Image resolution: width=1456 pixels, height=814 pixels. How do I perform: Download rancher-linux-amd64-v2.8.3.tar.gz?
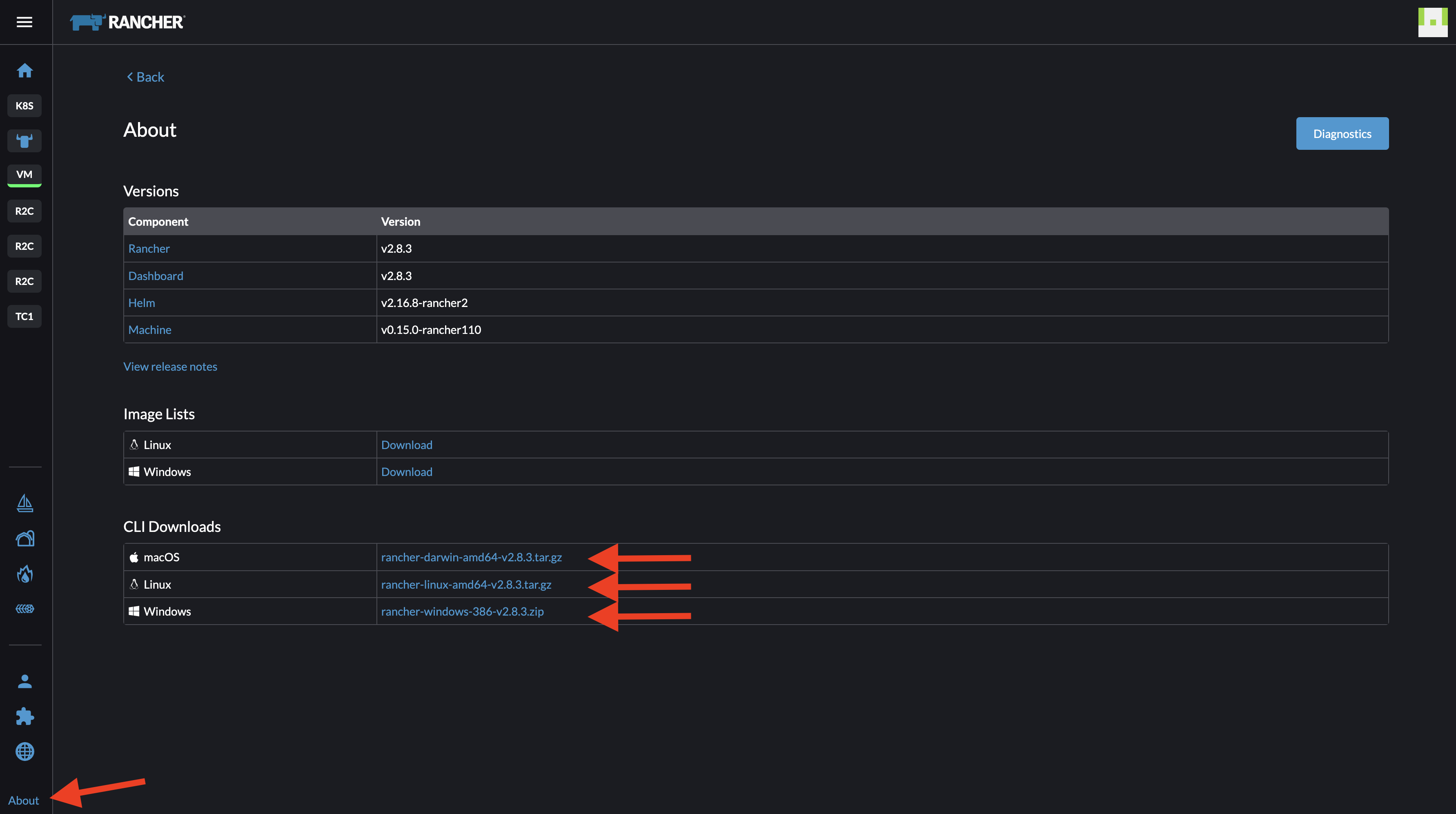466,585
